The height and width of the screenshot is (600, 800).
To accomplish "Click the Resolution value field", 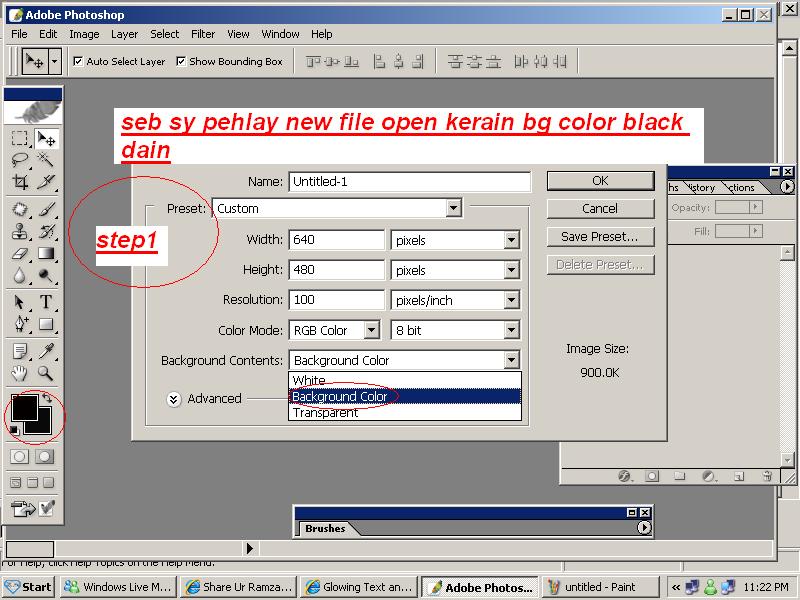I will tap(337, 299).
